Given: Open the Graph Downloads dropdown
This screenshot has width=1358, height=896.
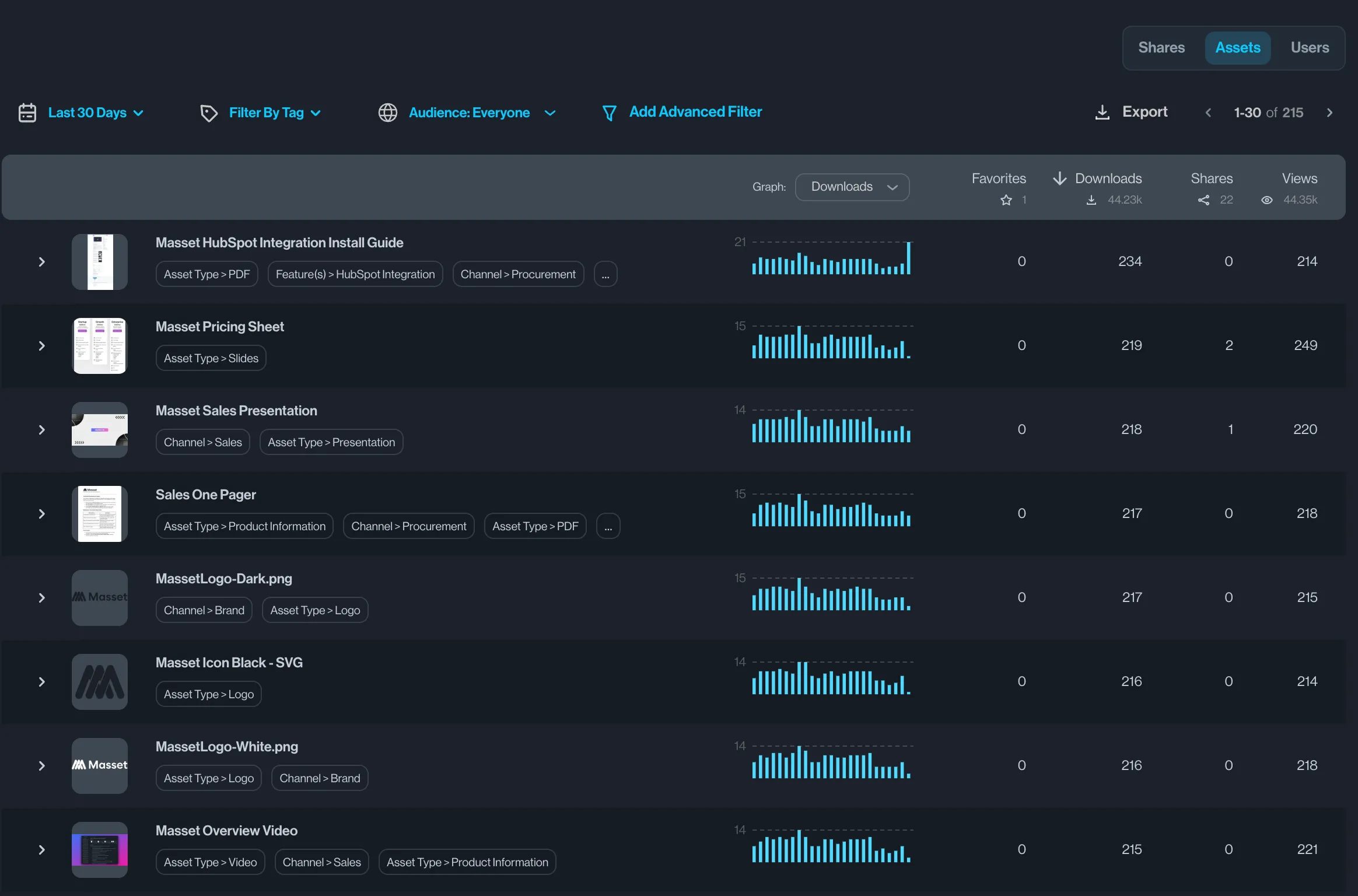Looking at the screenshot, I should pyautogui.click(x=852, y=187).
